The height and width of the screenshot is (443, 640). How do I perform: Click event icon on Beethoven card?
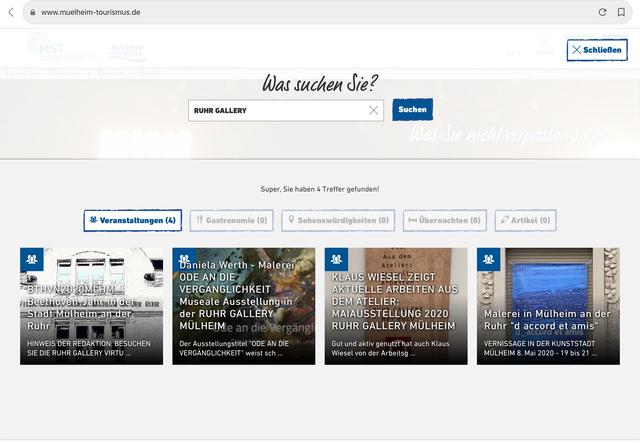click(x=32, y=259)
